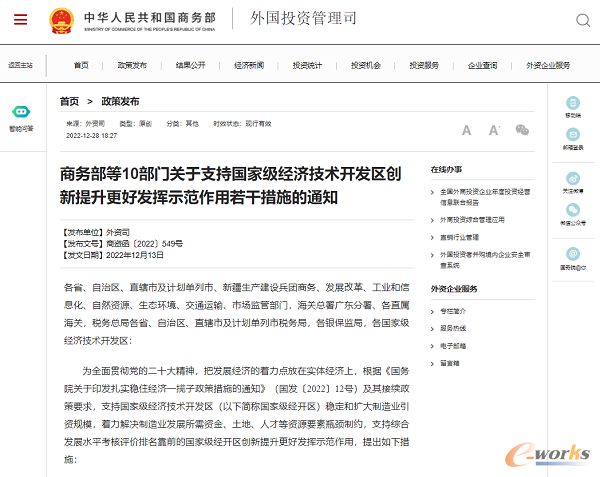Go to 返回主站 link

coord(21,65)
